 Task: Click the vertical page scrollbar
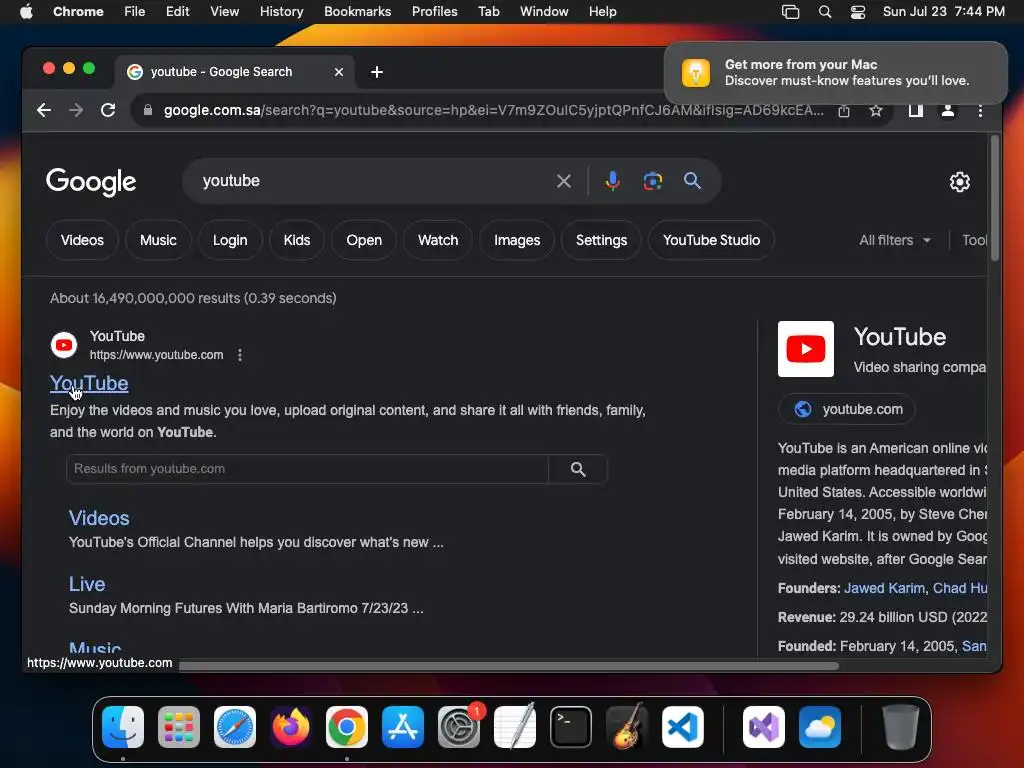(x=995, y=199)
